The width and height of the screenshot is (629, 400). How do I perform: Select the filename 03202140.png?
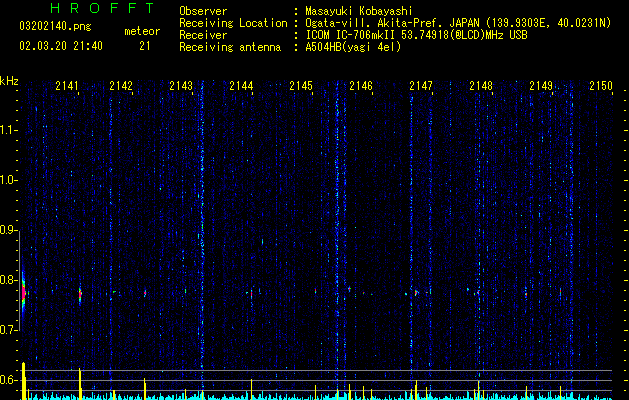click(x=55, y=26)
